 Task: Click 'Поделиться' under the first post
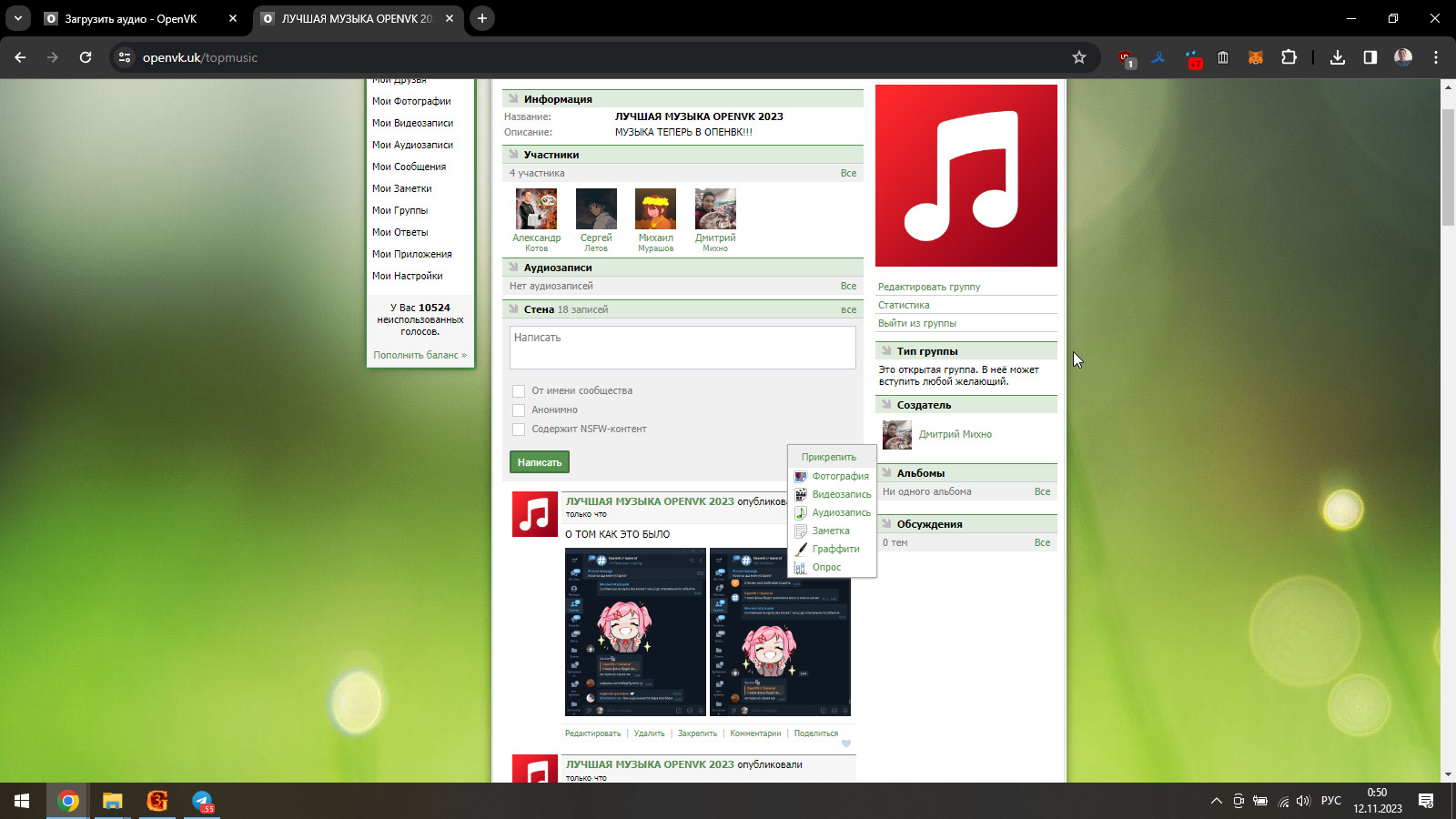point(816,733)
